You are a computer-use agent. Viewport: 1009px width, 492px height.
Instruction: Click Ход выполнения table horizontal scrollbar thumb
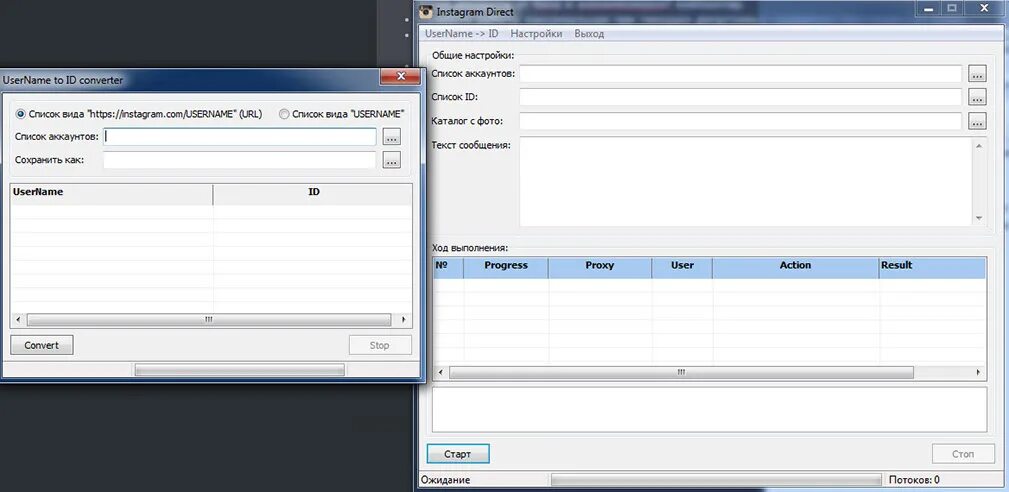tap(681, 372)
